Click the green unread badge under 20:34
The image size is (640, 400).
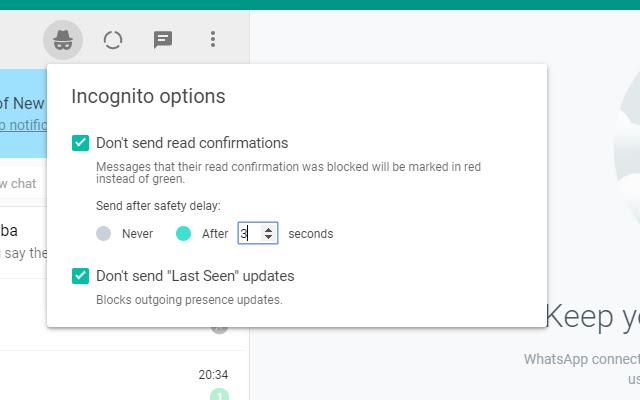coord(219,394)
